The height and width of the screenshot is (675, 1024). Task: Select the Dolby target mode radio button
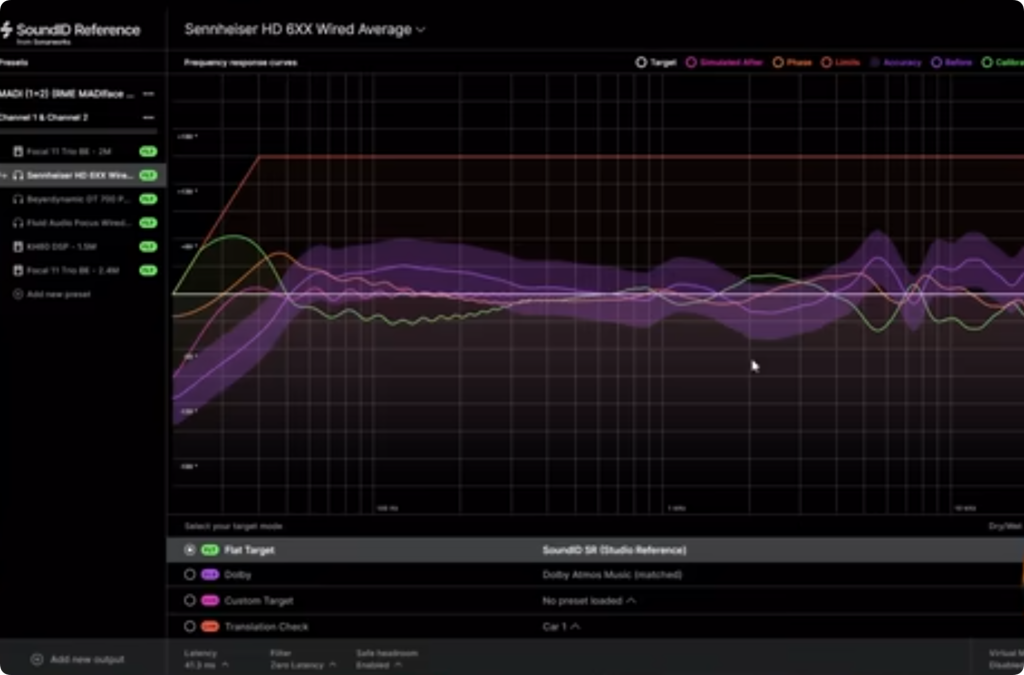tap(190, 575)
